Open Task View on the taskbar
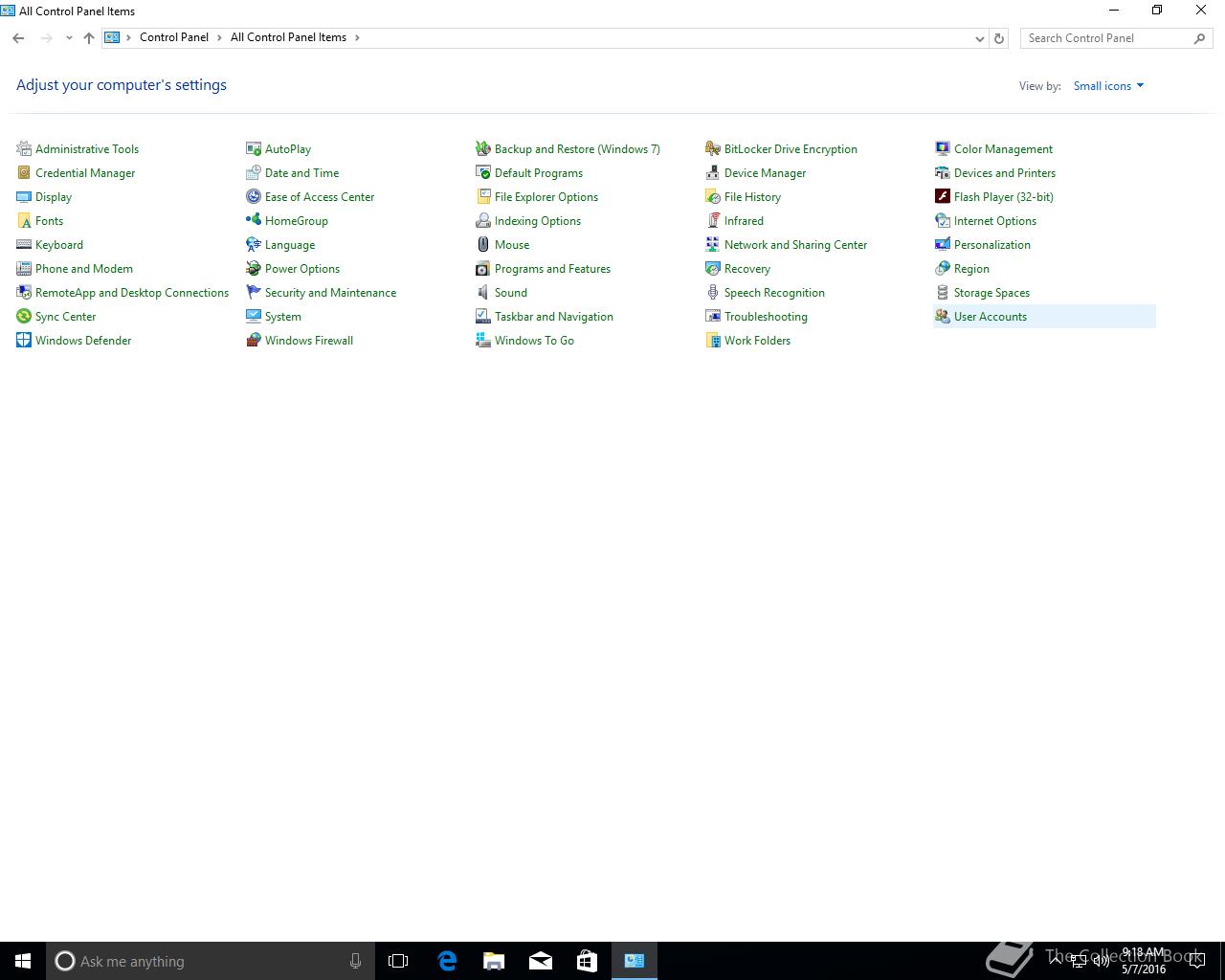The image size is (1225, 980). coord(398,961)
